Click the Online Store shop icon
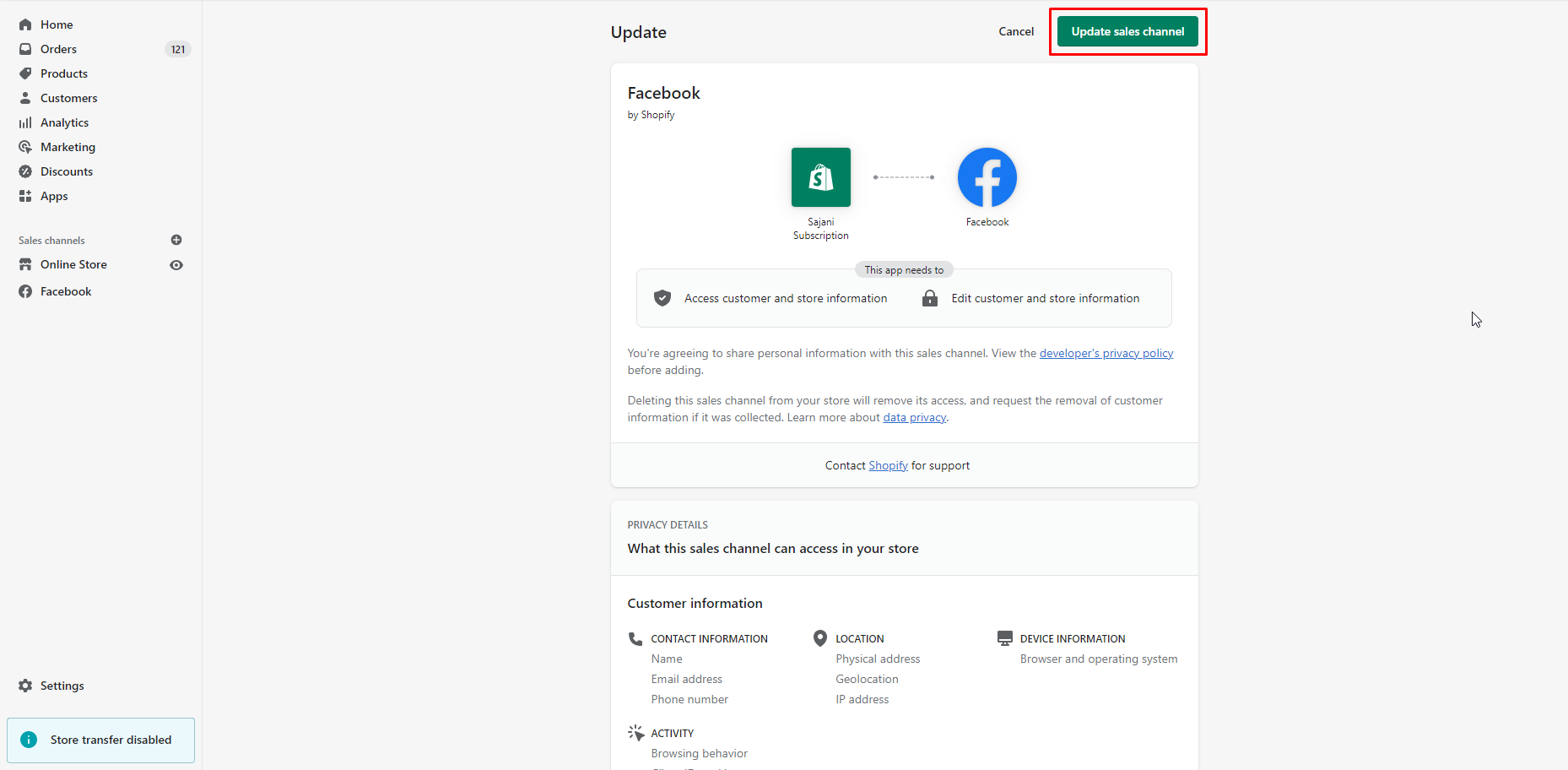The width and height of the screenshot is (1568, 770). (25, 264)
